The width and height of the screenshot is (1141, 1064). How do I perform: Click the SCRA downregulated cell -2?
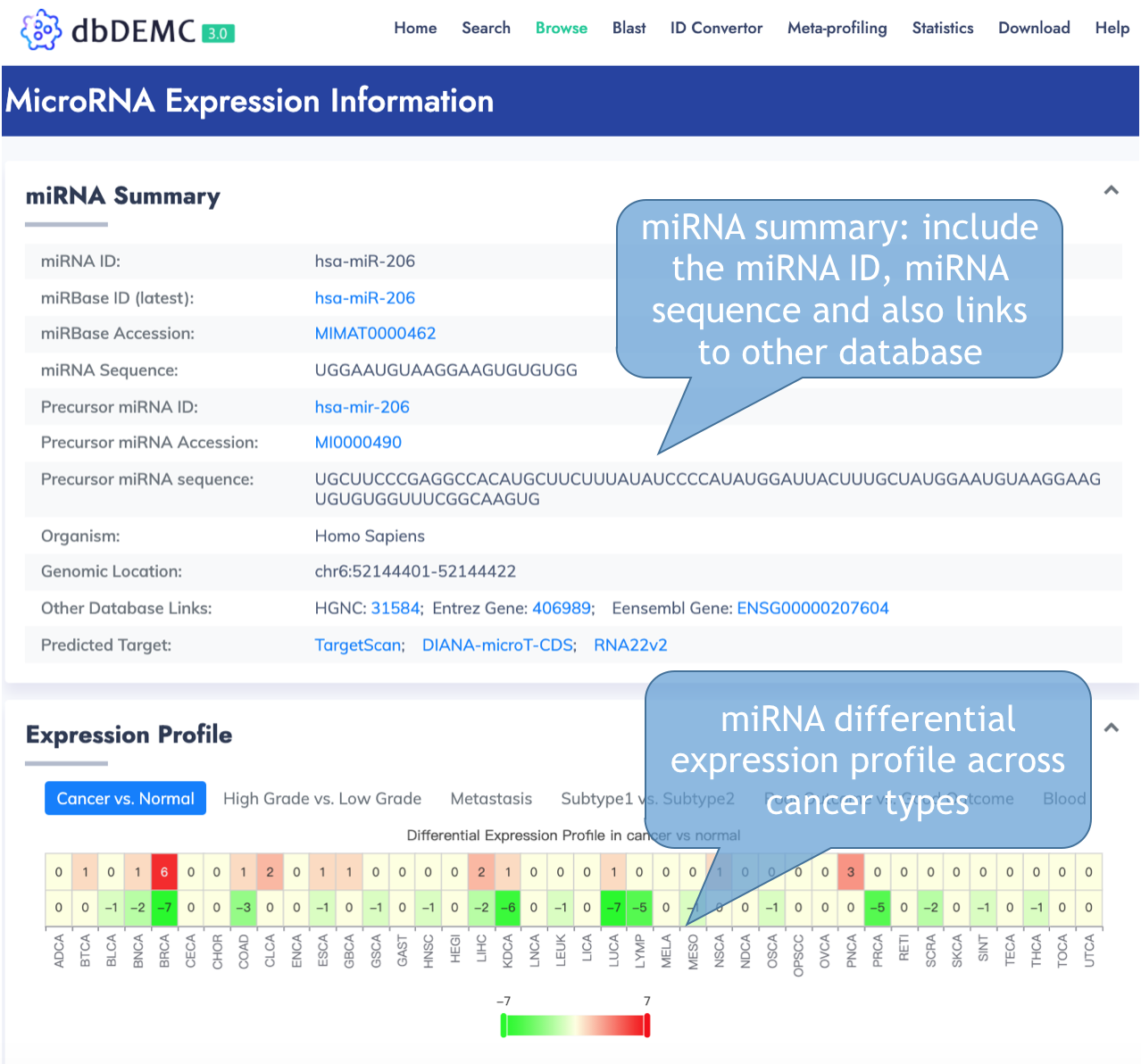[930, 907]
